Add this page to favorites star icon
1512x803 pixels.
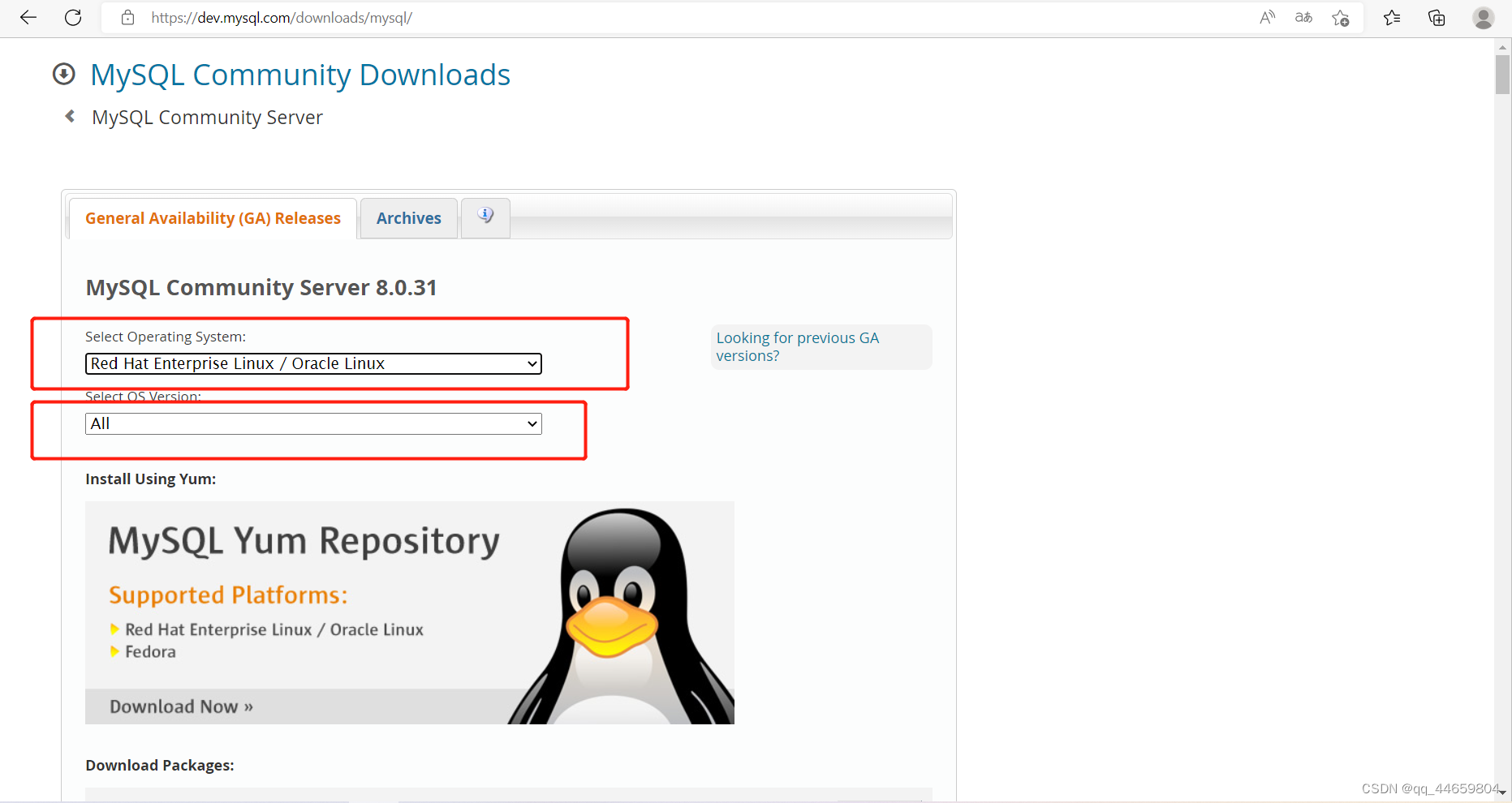coord(1341,18)
